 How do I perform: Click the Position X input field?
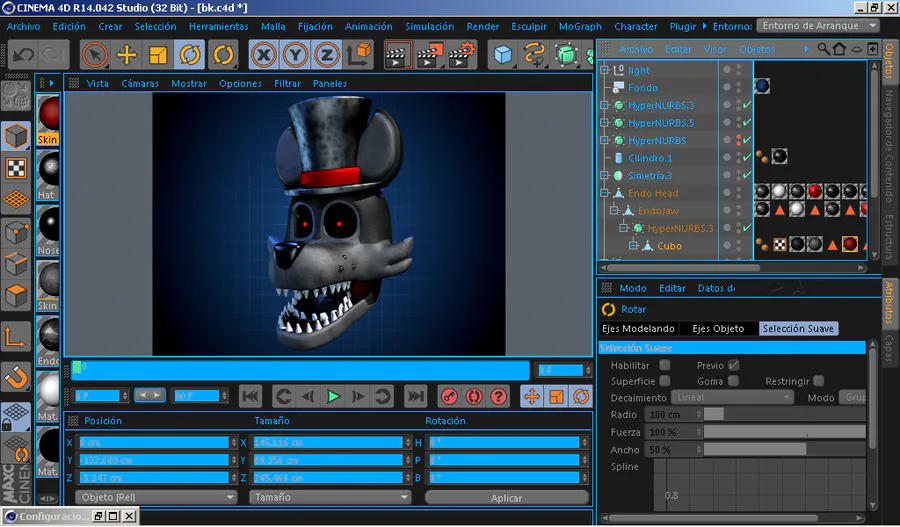click(153, 443)
